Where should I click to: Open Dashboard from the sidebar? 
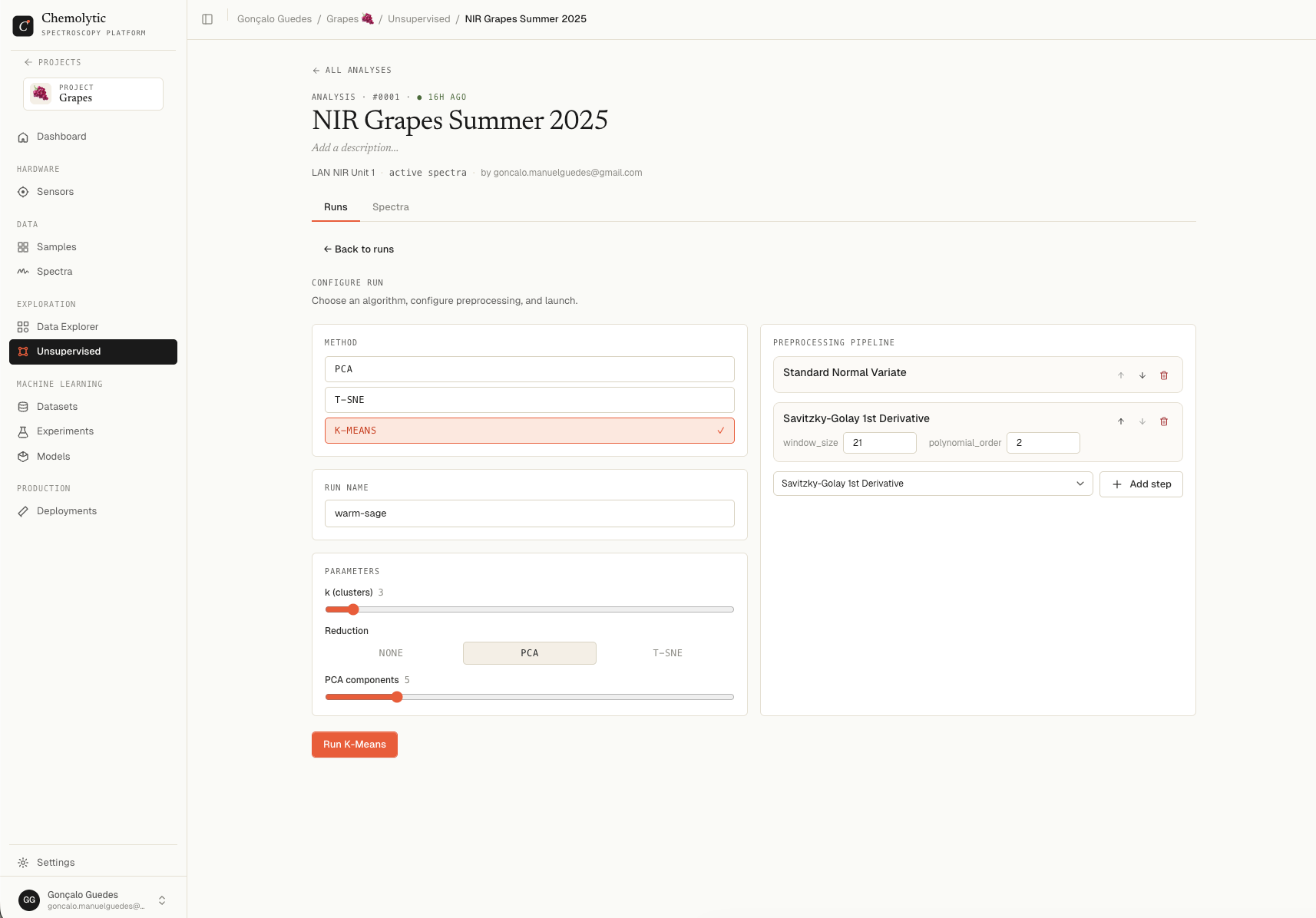coord(93,137)
